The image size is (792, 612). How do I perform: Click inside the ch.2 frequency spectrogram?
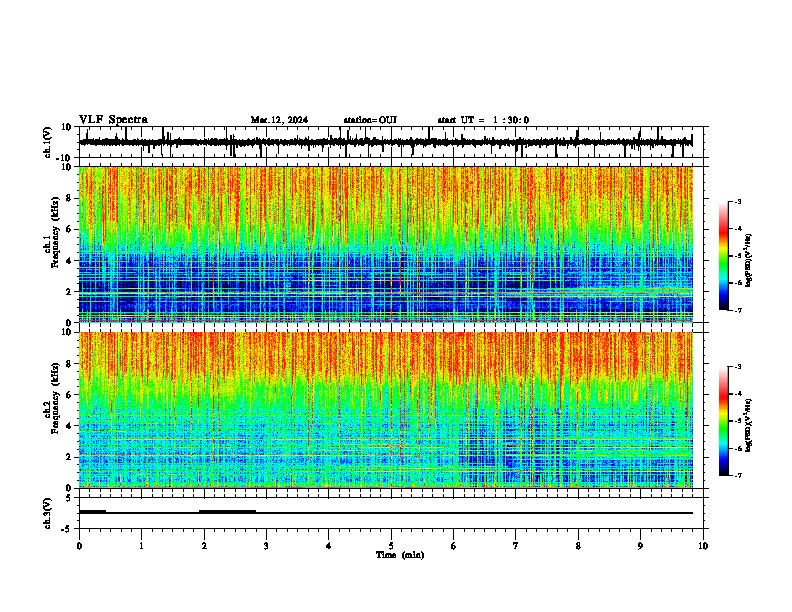[x=386, y=410]
